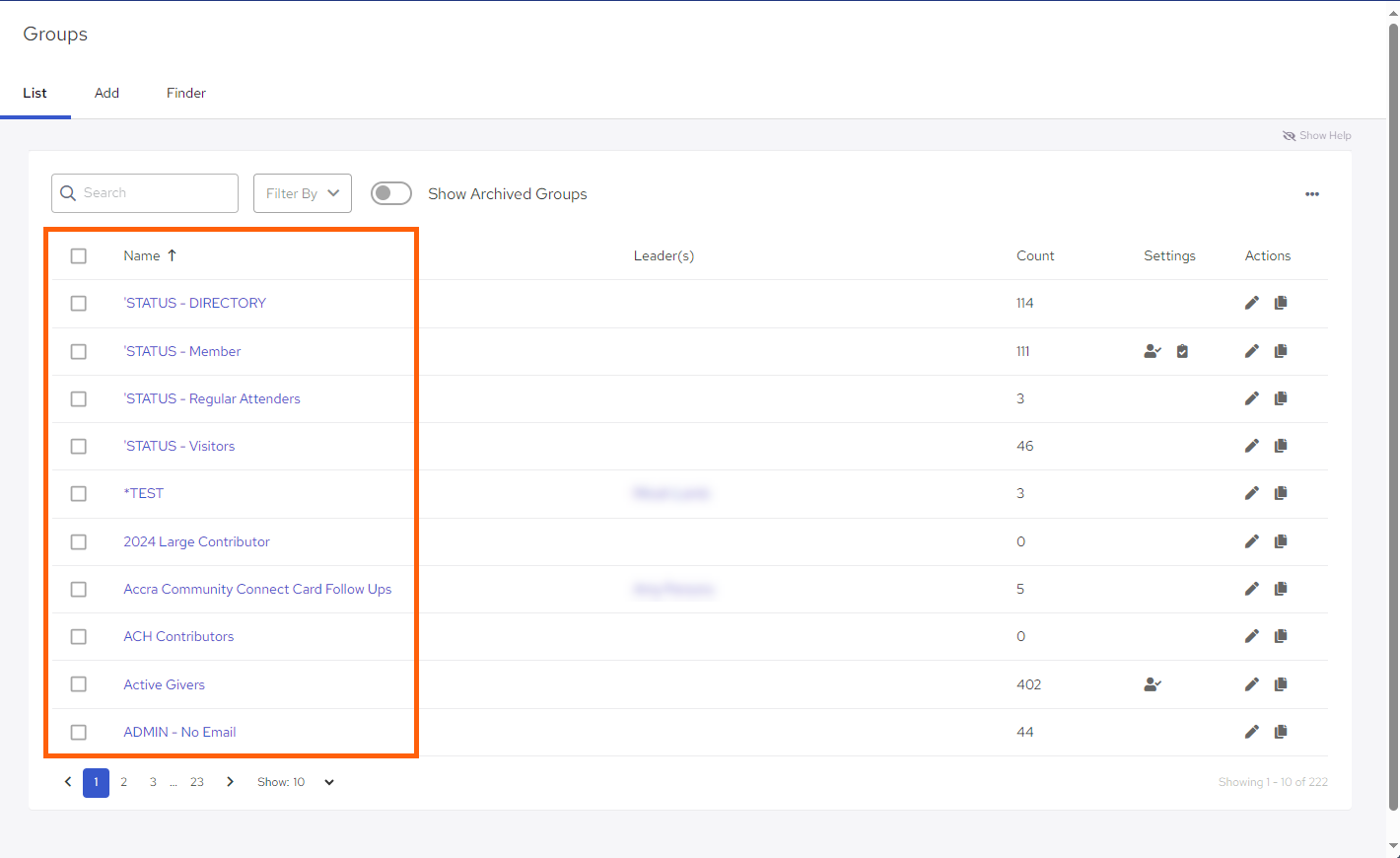Check the select-all checkbox in header
This screenshot has height=858, width=1400.
coord(79,256)
